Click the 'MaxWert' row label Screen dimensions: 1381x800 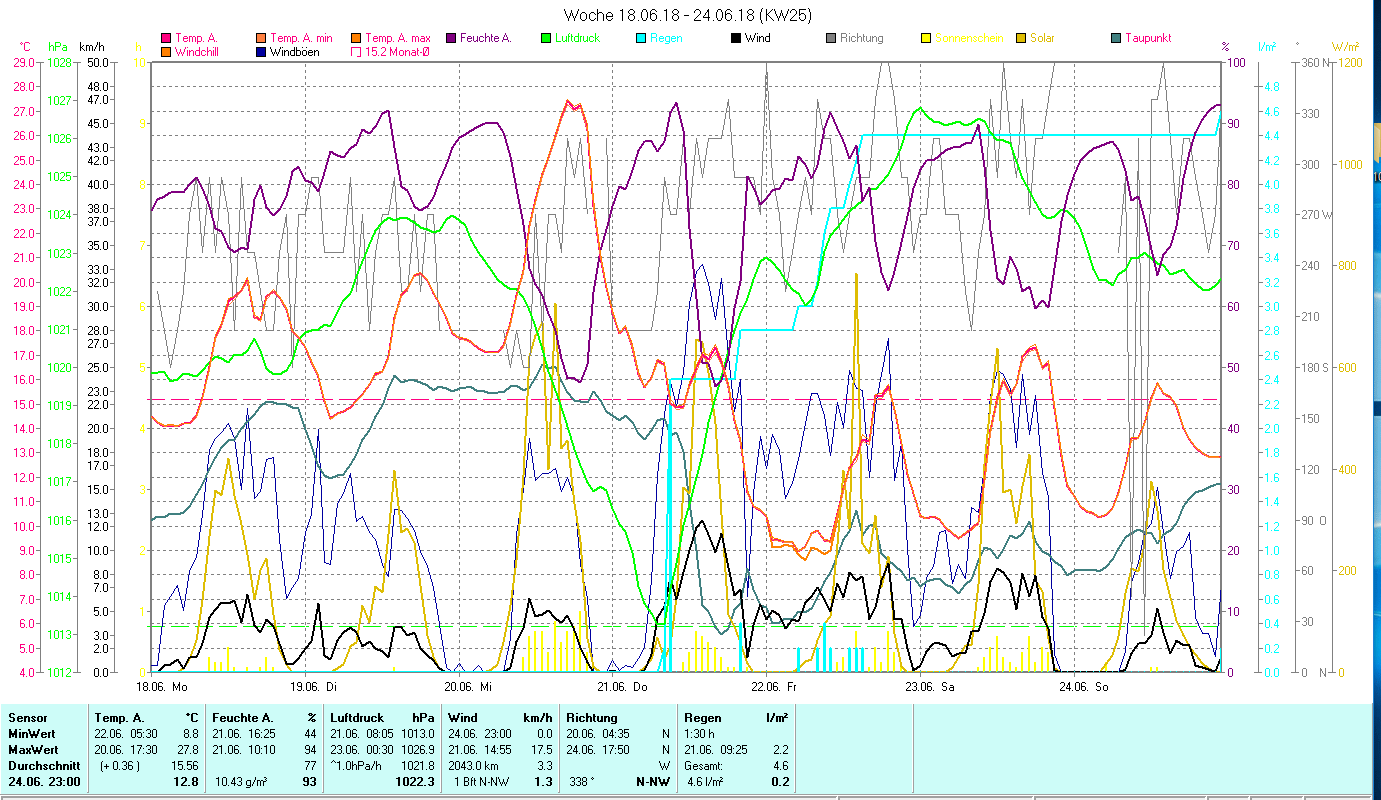[35, 750]
